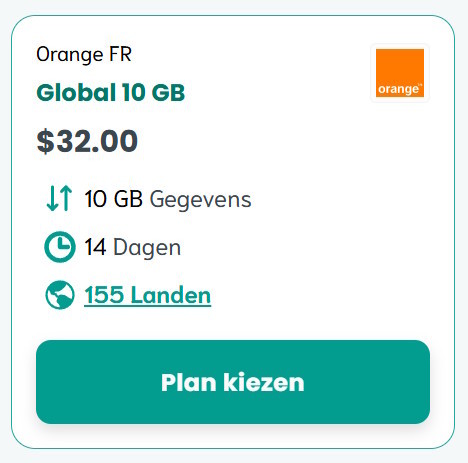Click the up-down data arrows icon
The height and width of the screenshot is (463, 468).
pos(59,198)
